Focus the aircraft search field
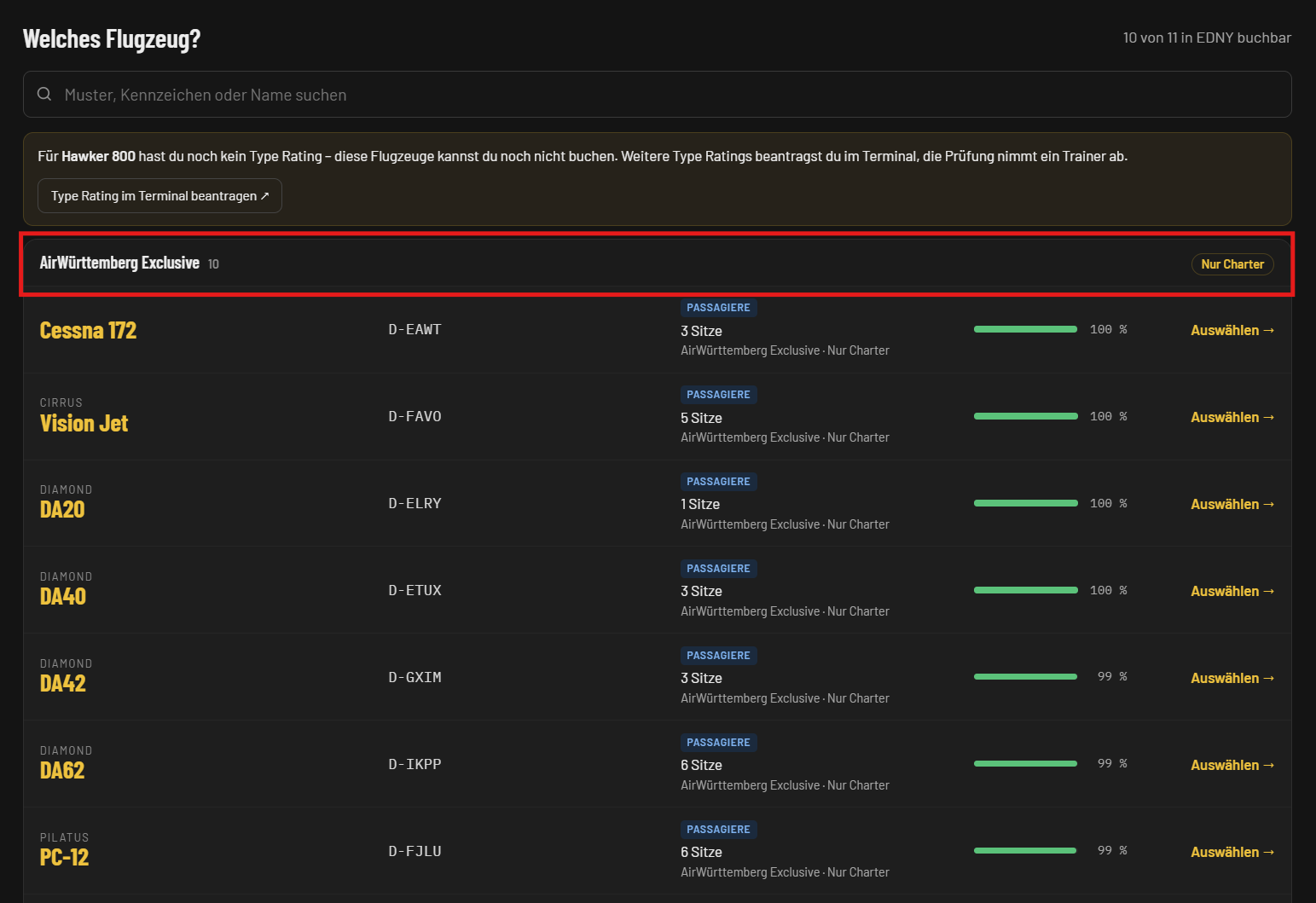The height and width of the screenshot is (903, 1316). click(657, 94)
